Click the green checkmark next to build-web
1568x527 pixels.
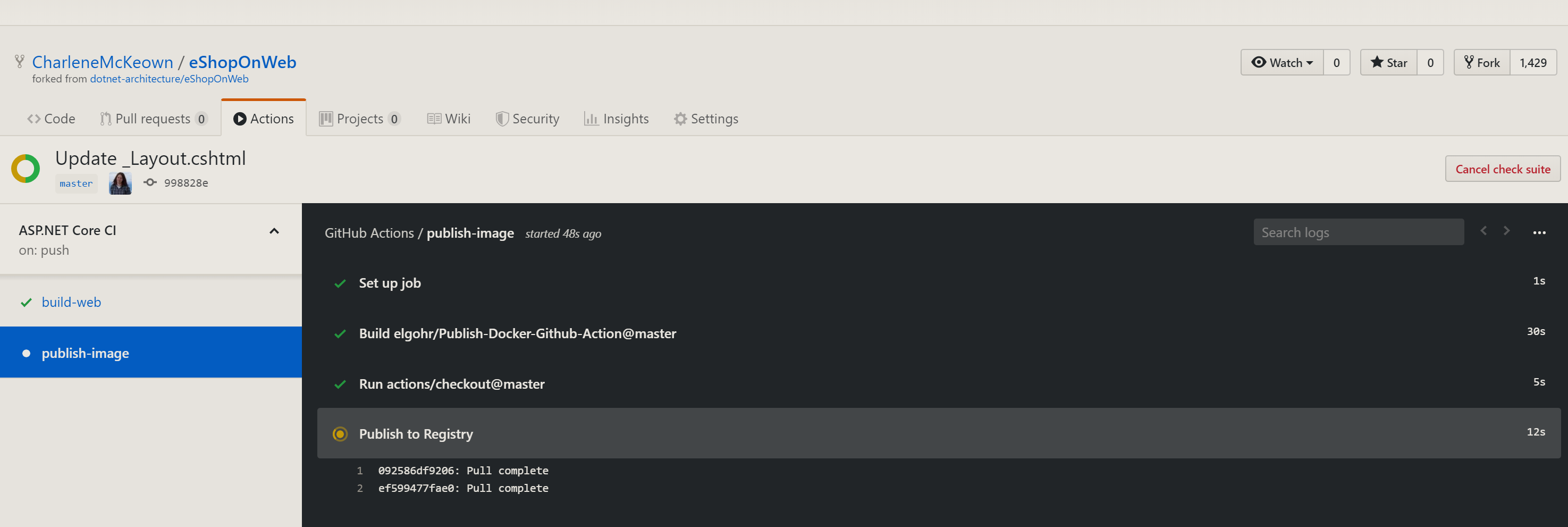click(26, 302)
